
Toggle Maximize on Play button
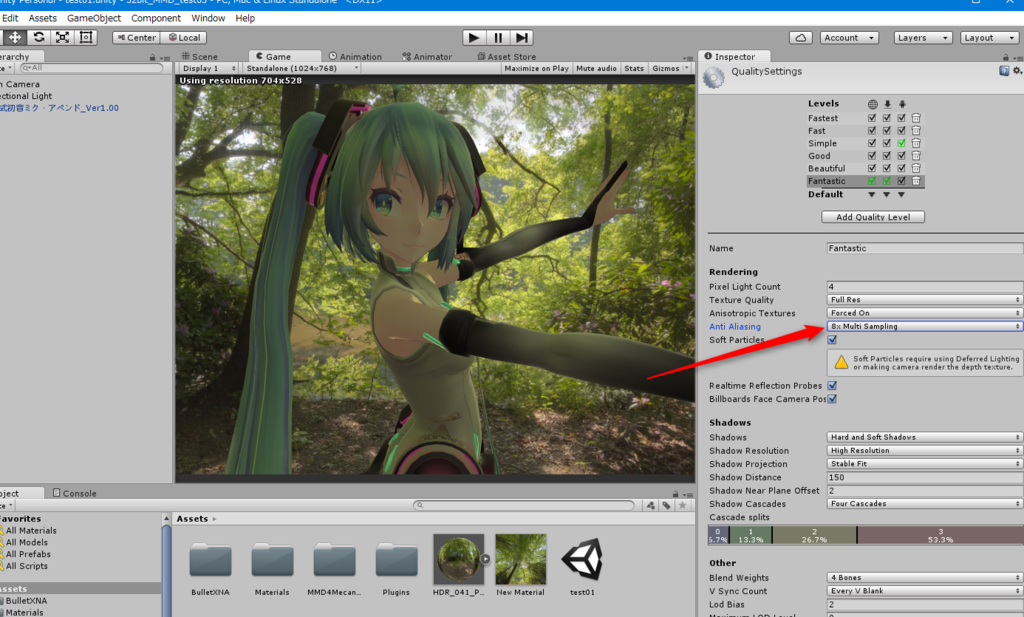(536, 69)
